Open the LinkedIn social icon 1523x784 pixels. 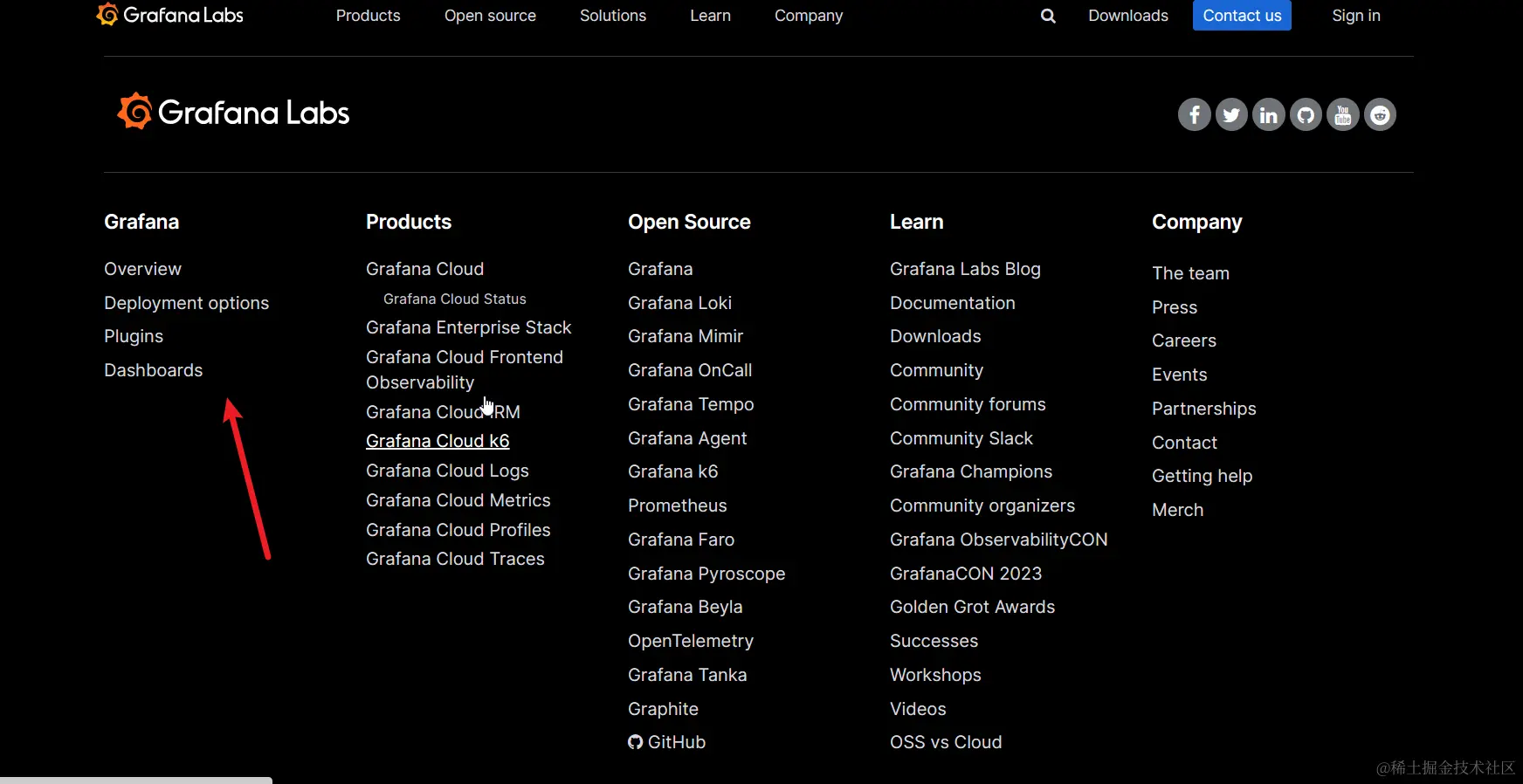(x=1269, y=114)
